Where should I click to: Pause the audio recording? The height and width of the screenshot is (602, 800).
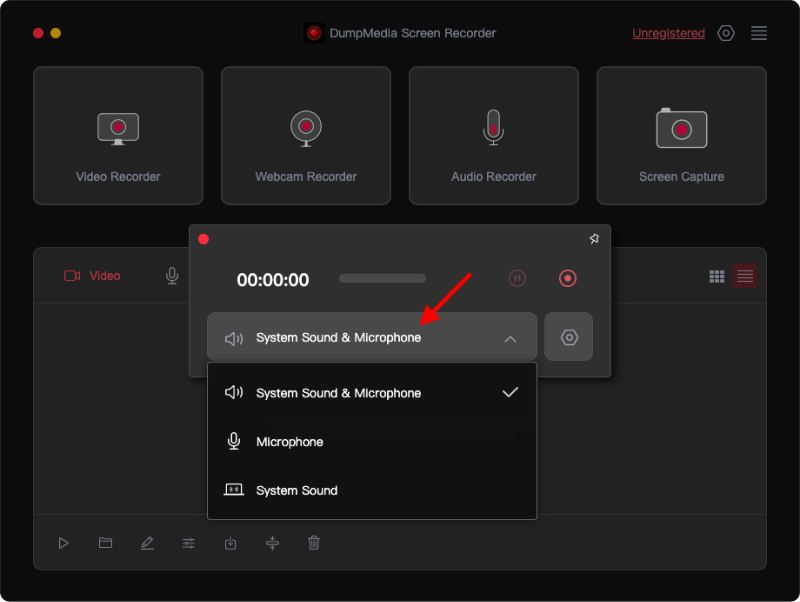517,279
